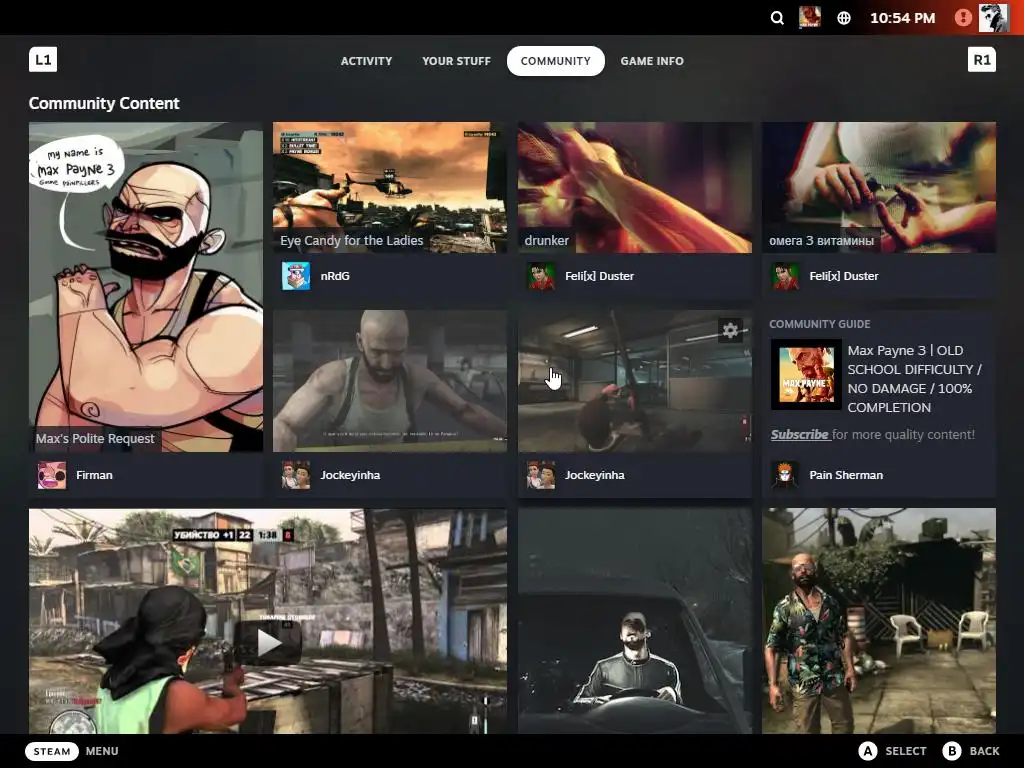Open the Steam menu button
The image size is (1024, 768).
point(52,751)
